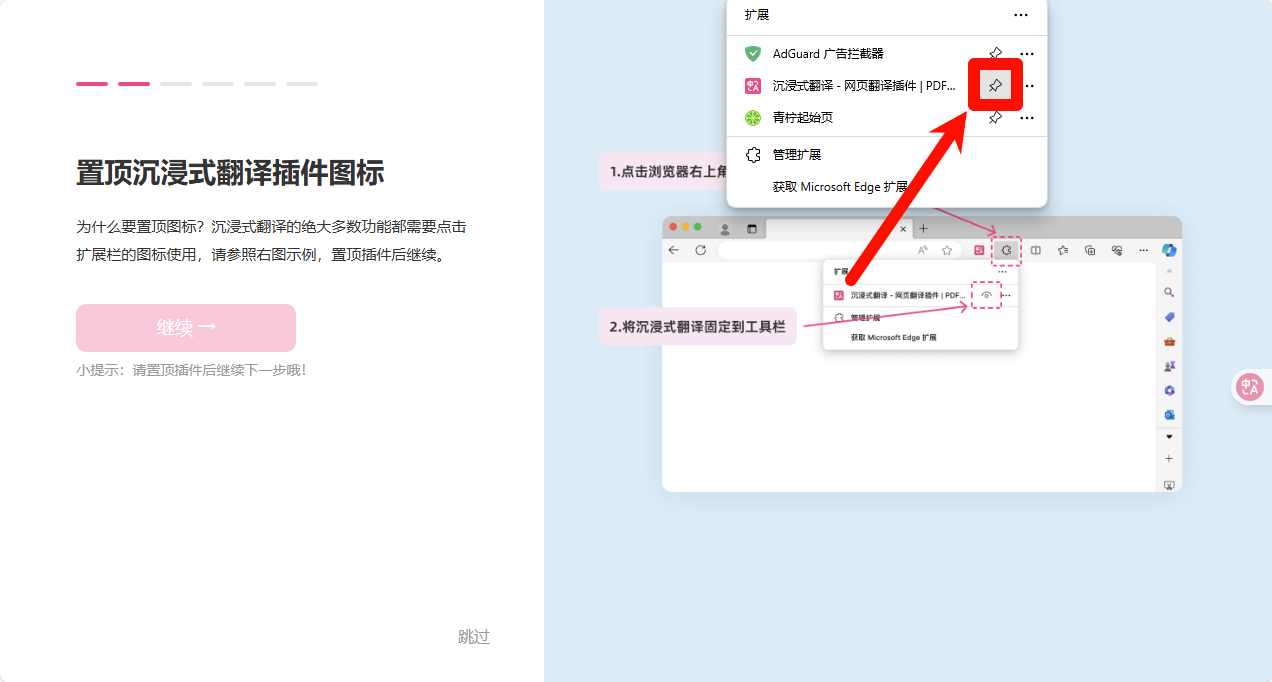
Task: Click the search magnifier in the illustrated sidebar
Action: pyautogui.click(x=1169, y=292)
